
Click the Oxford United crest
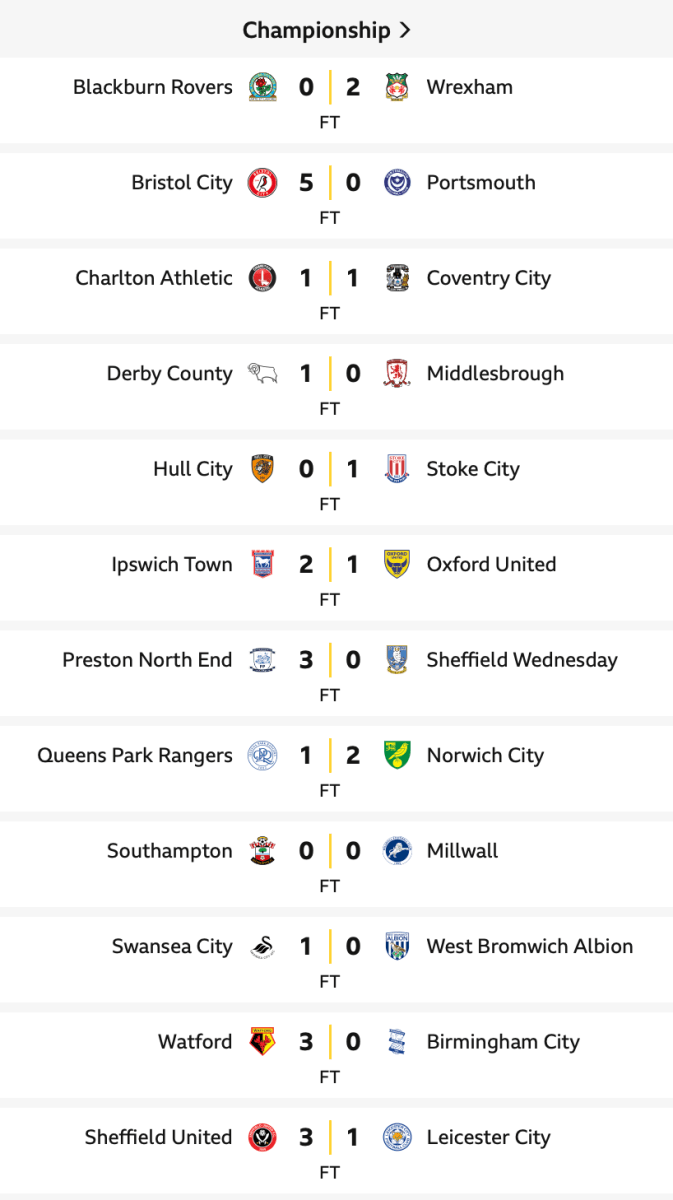tap(397, 564)
